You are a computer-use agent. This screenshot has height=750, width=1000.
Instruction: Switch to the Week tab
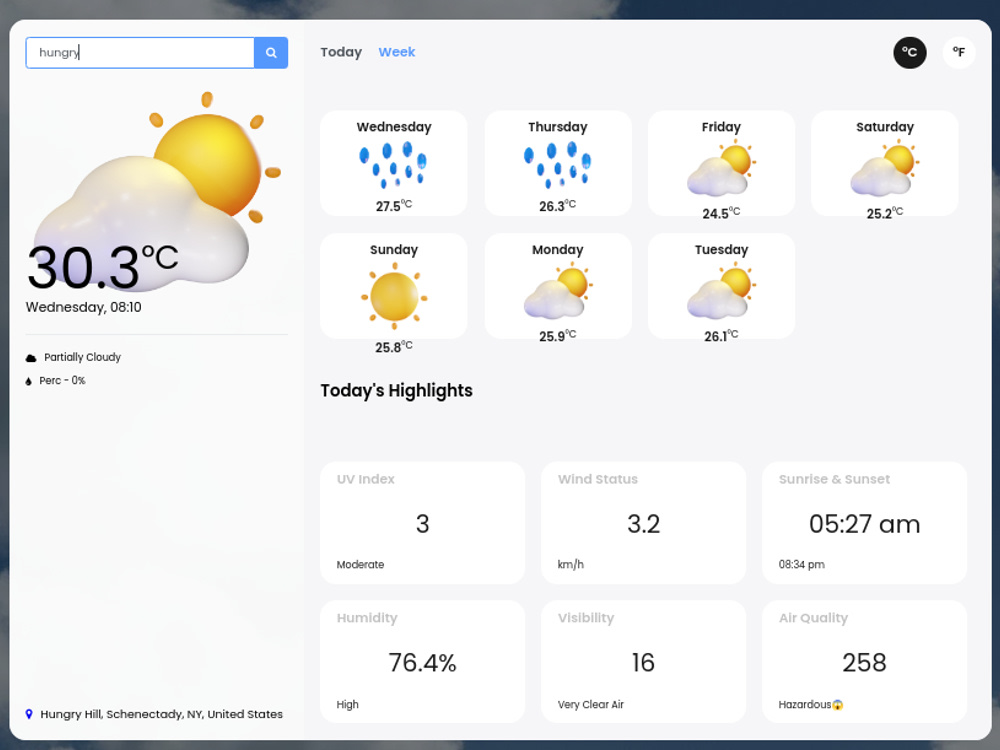point(397,52)
